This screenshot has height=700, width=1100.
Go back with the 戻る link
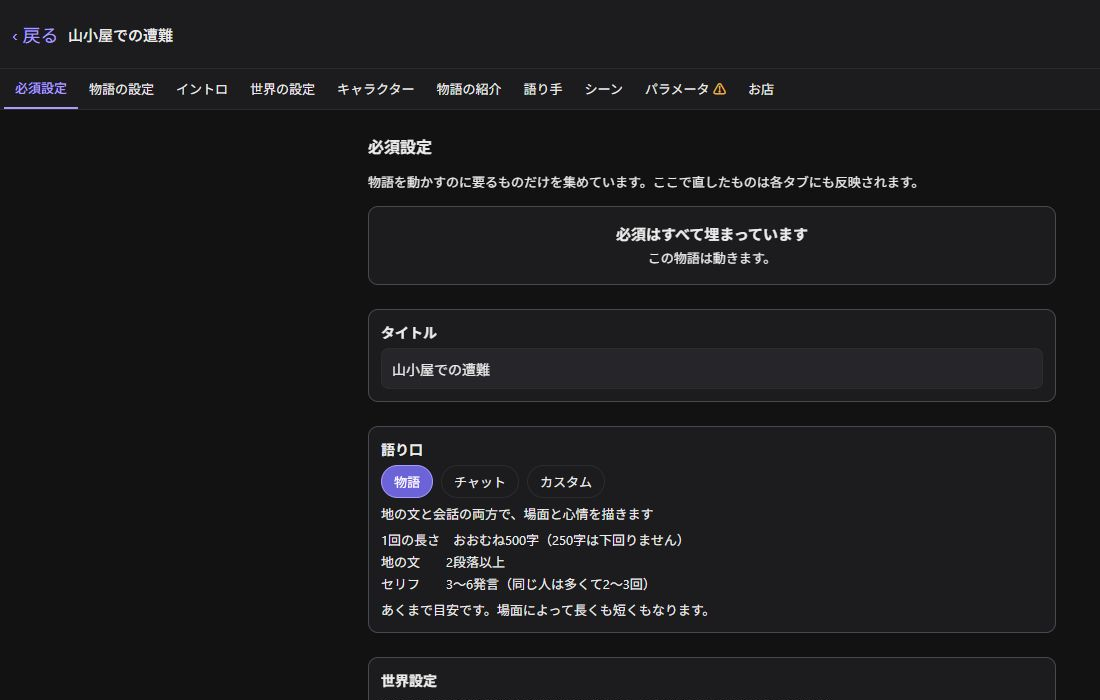[34, 36]
